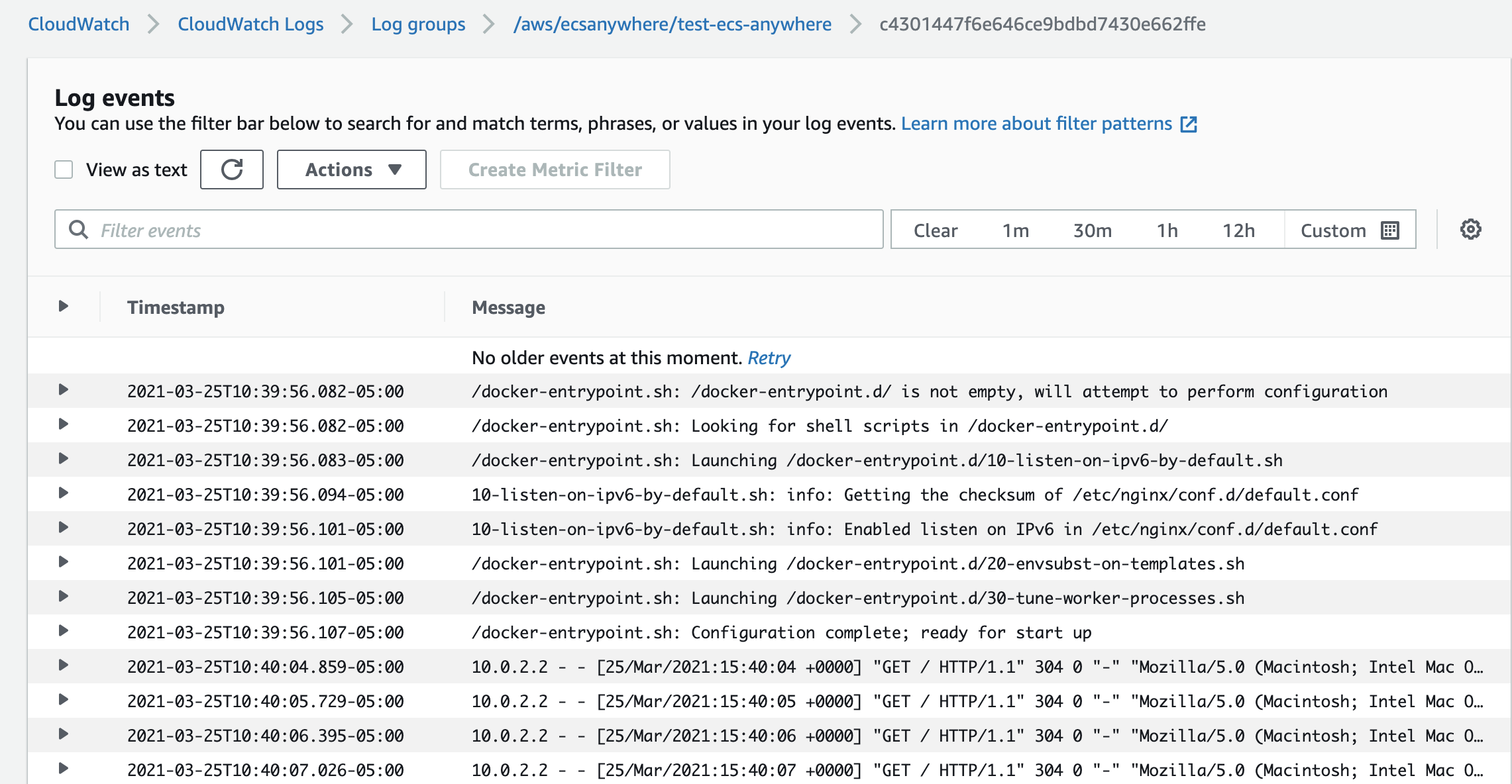Enable the View as text checkbox
The height and width of the screenshot is (784, 1512).
(64, 170)
